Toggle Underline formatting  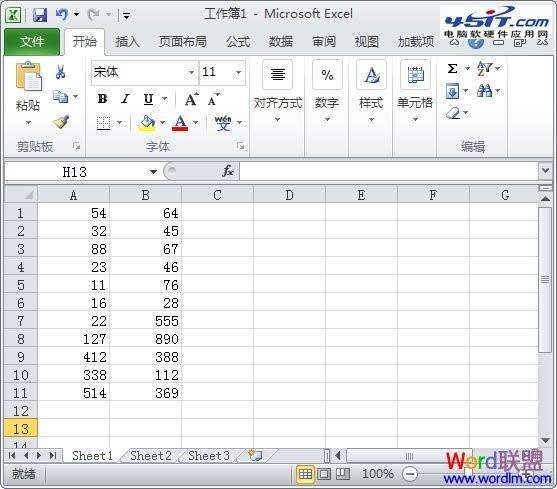point(148,99)
